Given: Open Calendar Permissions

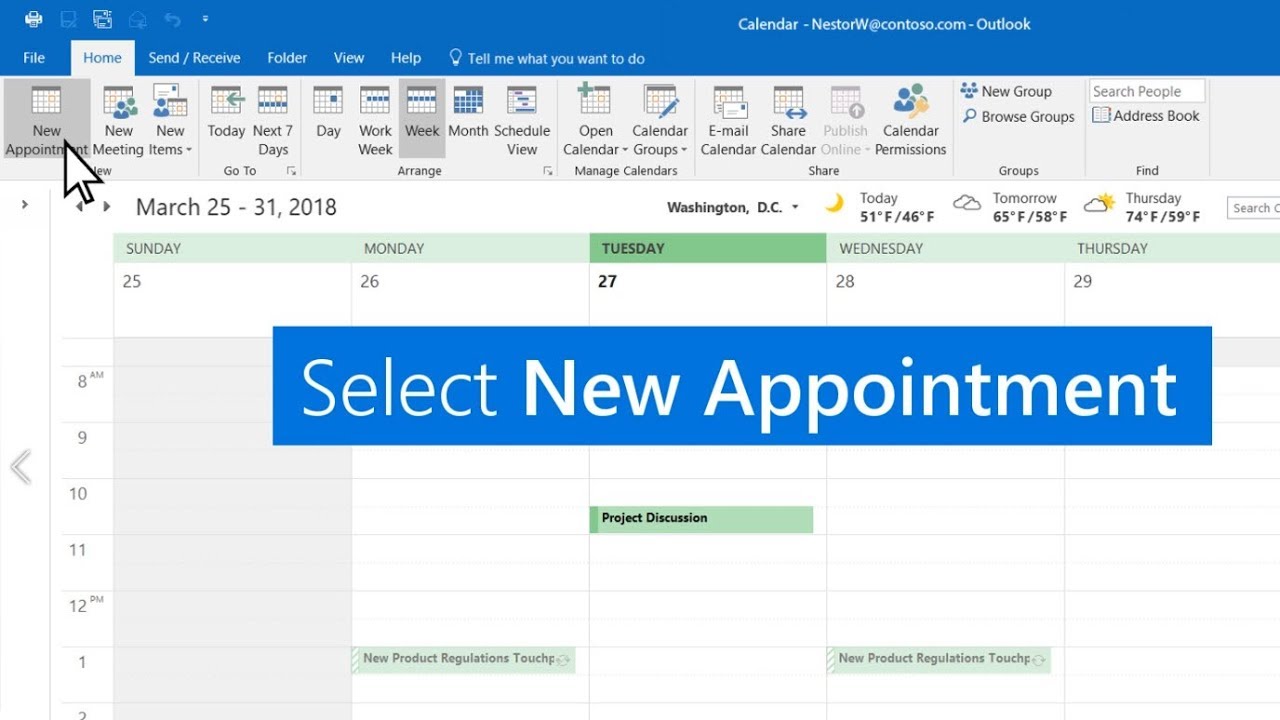Looking at the screenshot, I should [911, 121].
